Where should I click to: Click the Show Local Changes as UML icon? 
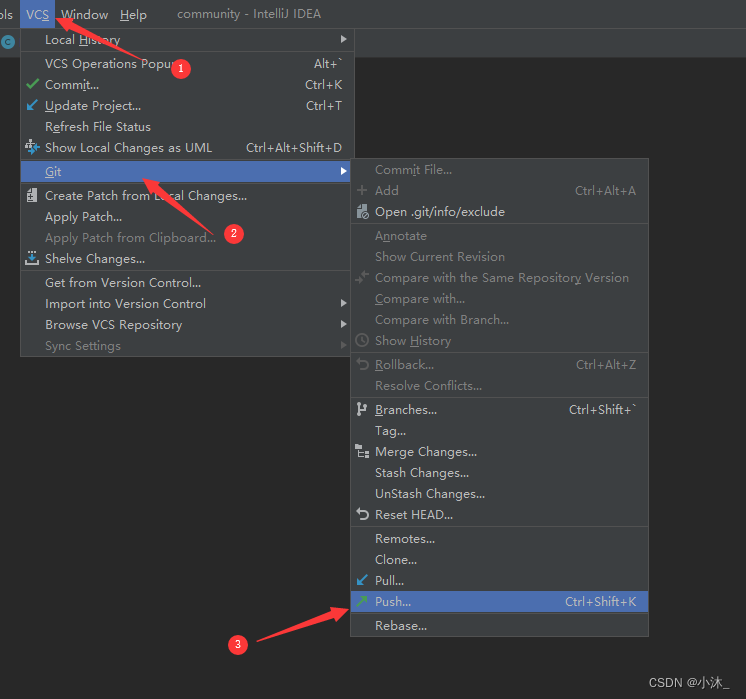click(32, 147)
